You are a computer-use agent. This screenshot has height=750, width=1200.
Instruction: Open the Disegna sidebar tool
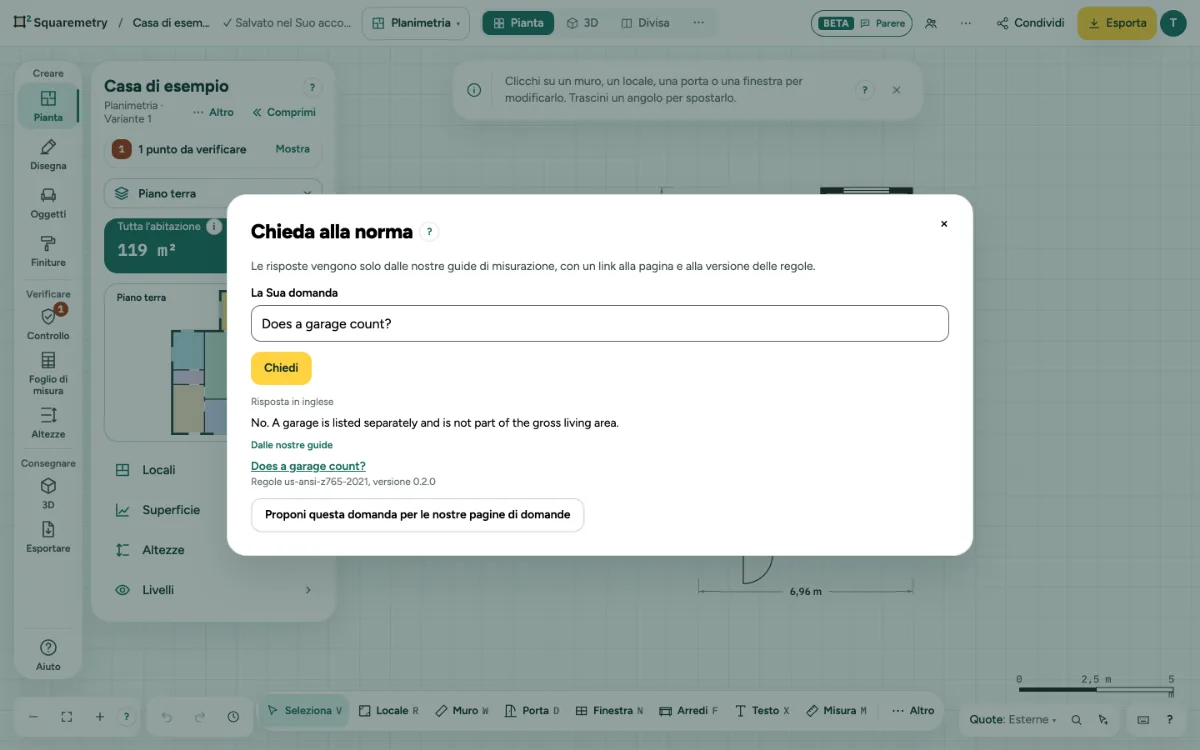point(48,155)
